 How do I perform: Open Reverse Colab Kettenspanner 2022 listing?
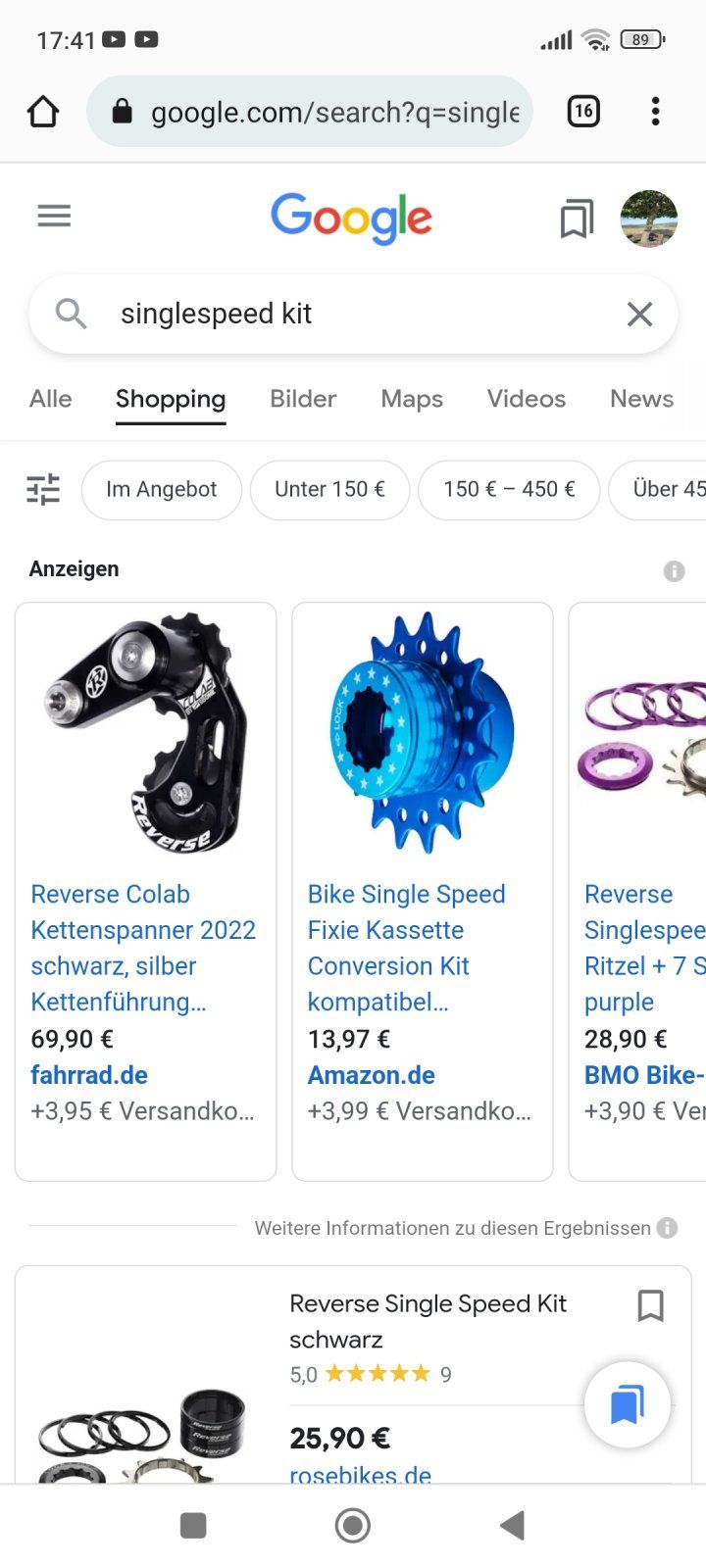coord(143,948)
